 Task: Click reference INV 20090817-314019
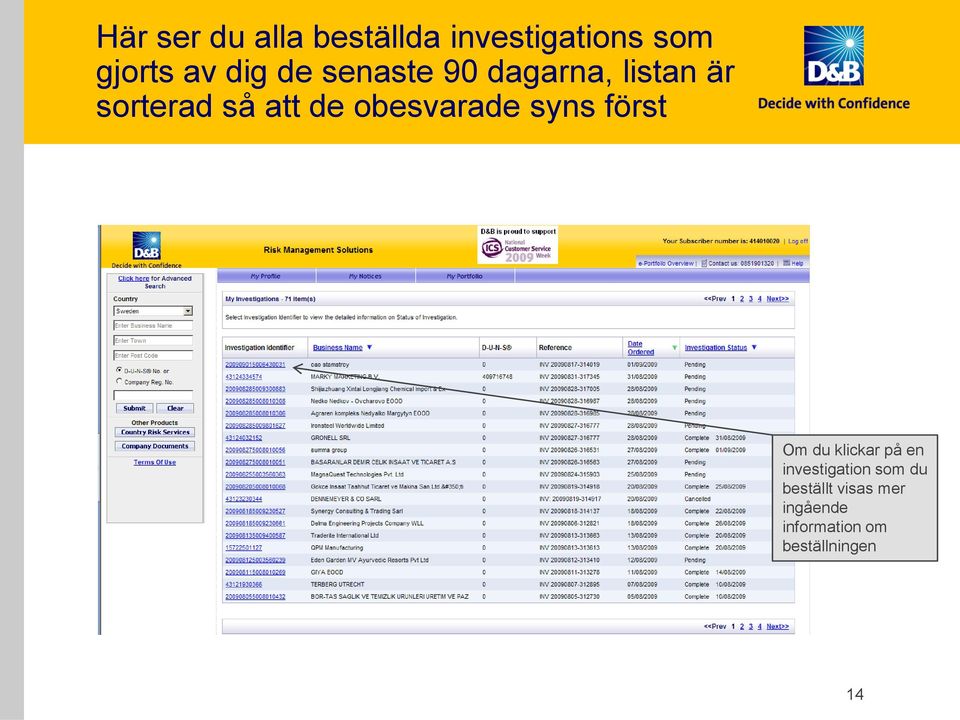coord(569,365)
